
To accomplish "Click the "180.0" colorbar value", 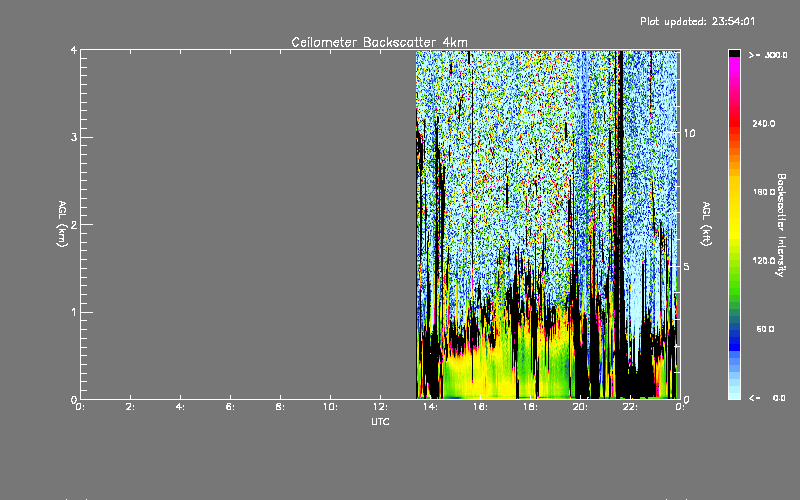I will tap(764, 192).
